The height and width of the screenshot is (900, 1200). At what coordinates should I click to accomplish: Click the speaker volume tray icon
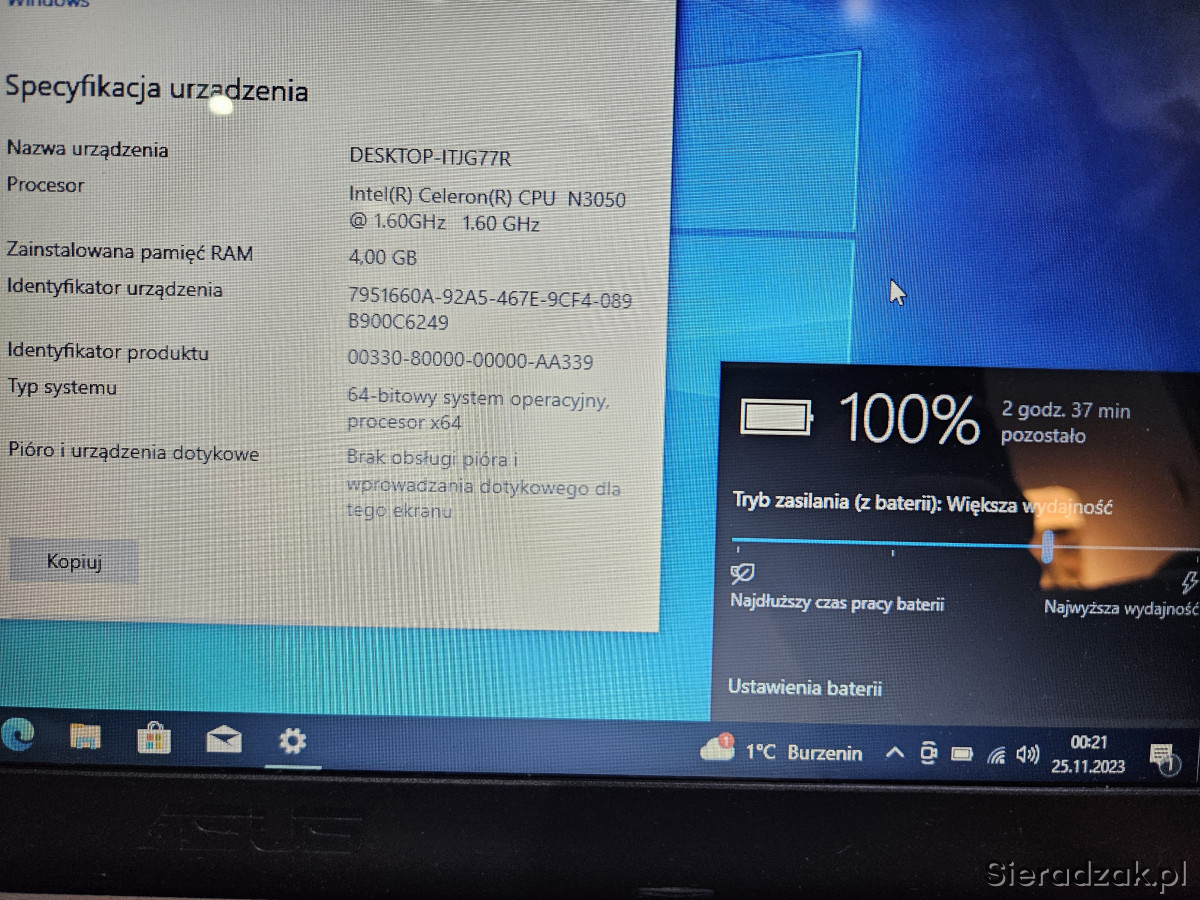point(1027,755)
